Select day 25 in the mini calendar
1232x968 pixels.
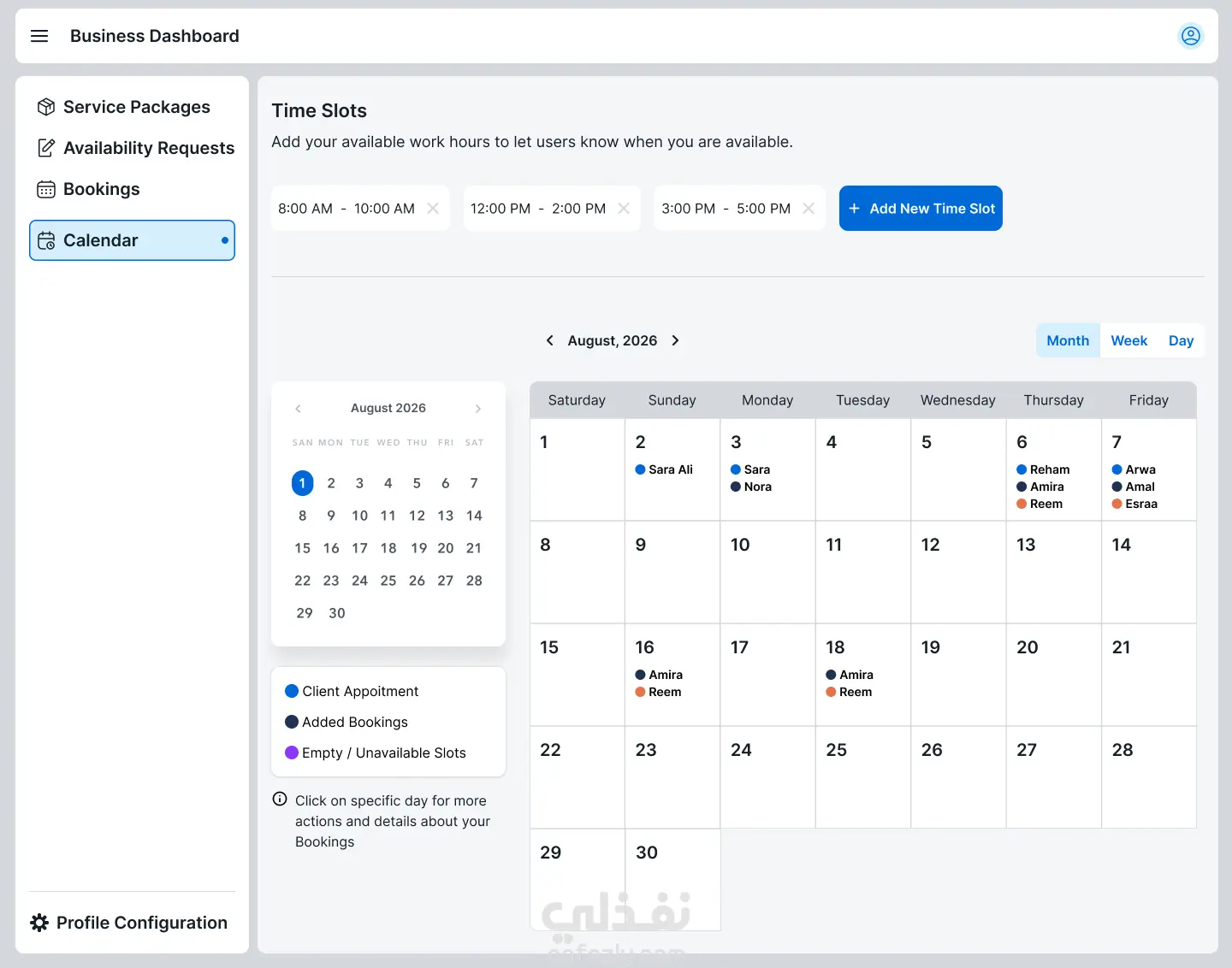point(388,581)
